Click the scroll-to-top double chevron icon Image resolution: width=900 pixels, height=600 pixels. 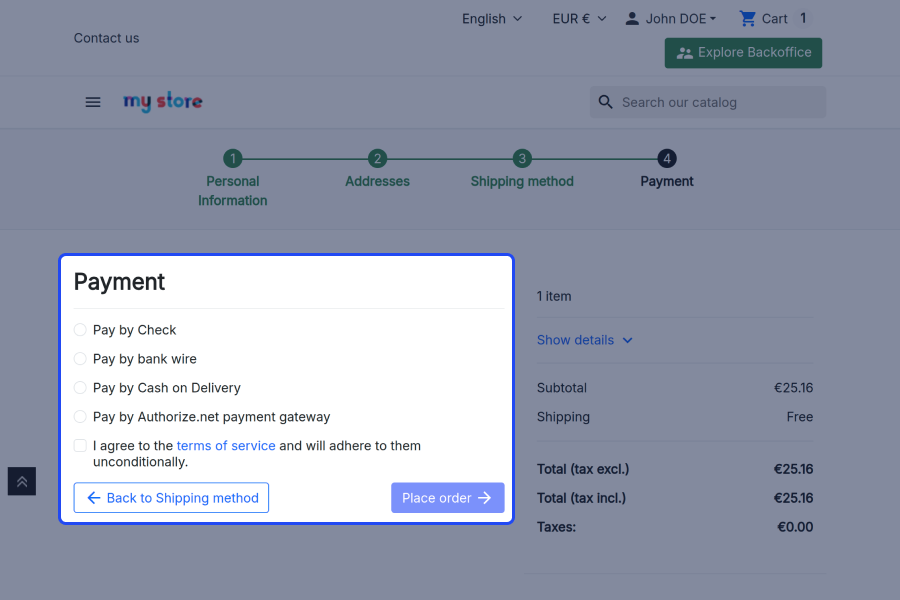coord(22,481)
